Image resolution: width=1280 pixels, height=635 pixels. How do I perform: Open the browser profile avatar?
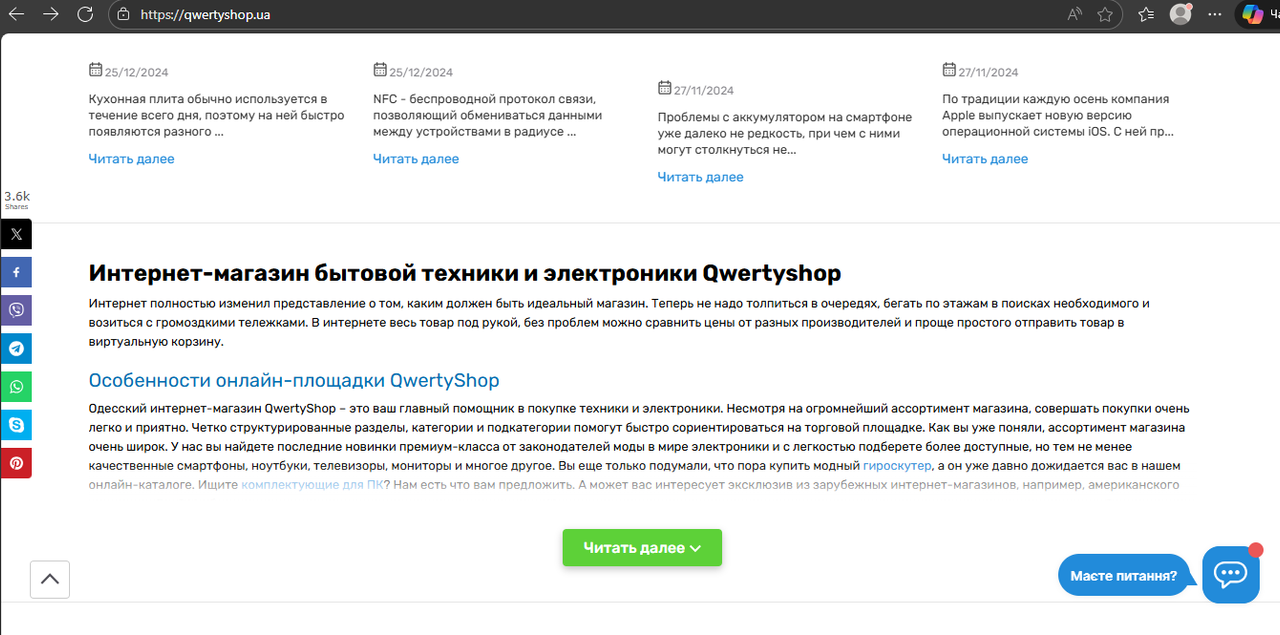point(1181,14)
